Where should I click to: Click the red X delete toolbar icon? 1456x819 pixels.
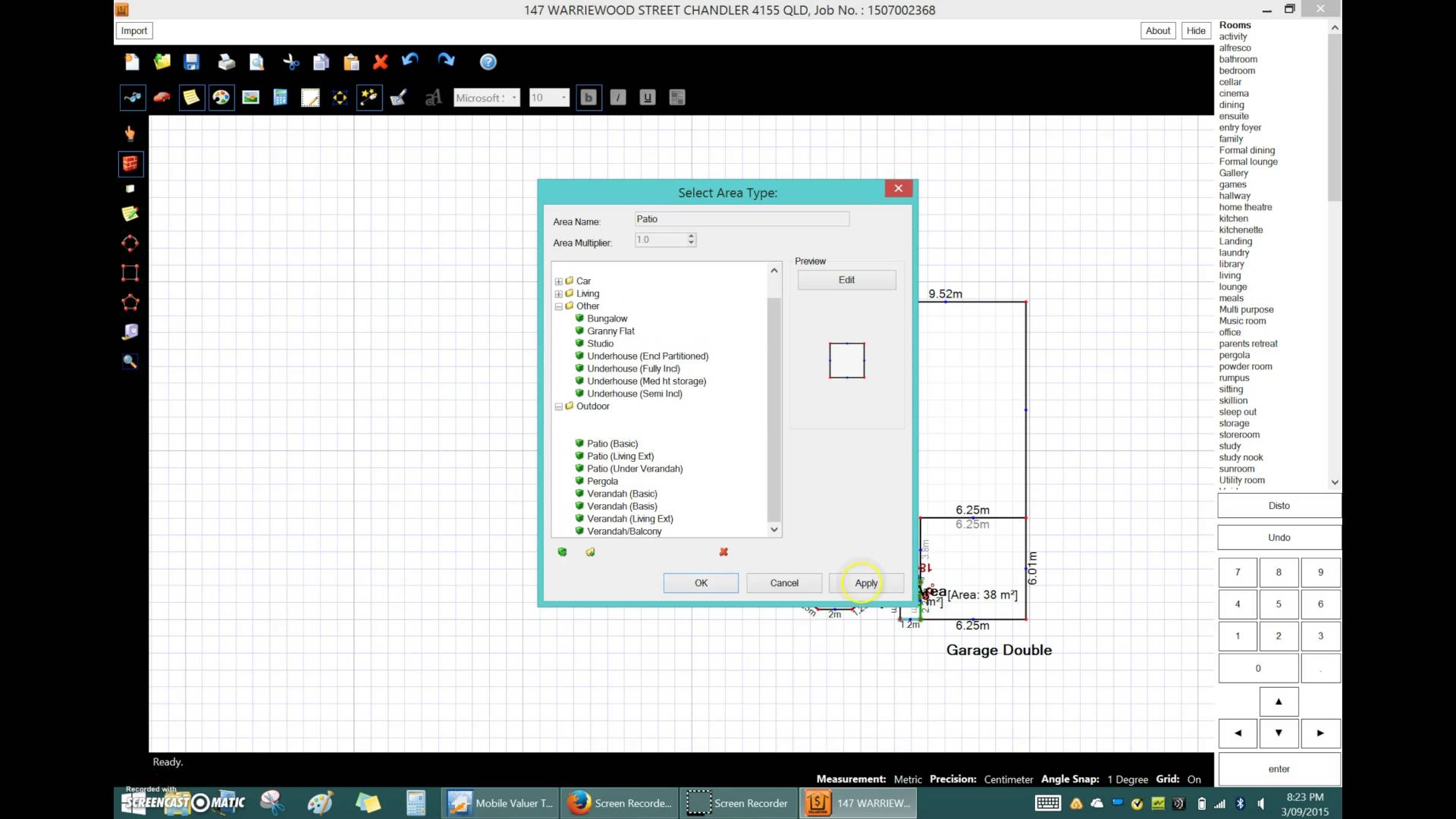pos(381,62)
